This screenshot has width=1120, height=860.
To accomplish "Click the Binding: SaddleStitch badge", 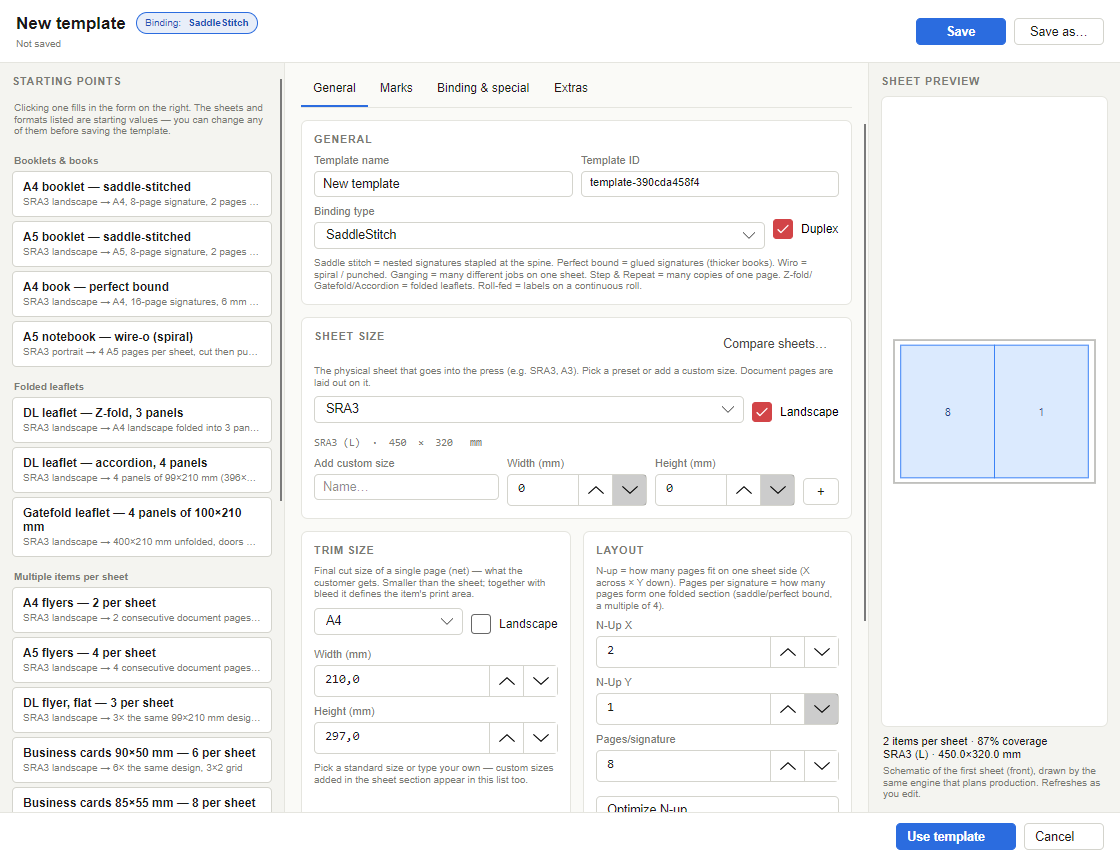I will pyautogui.click(x=197, y=23).
